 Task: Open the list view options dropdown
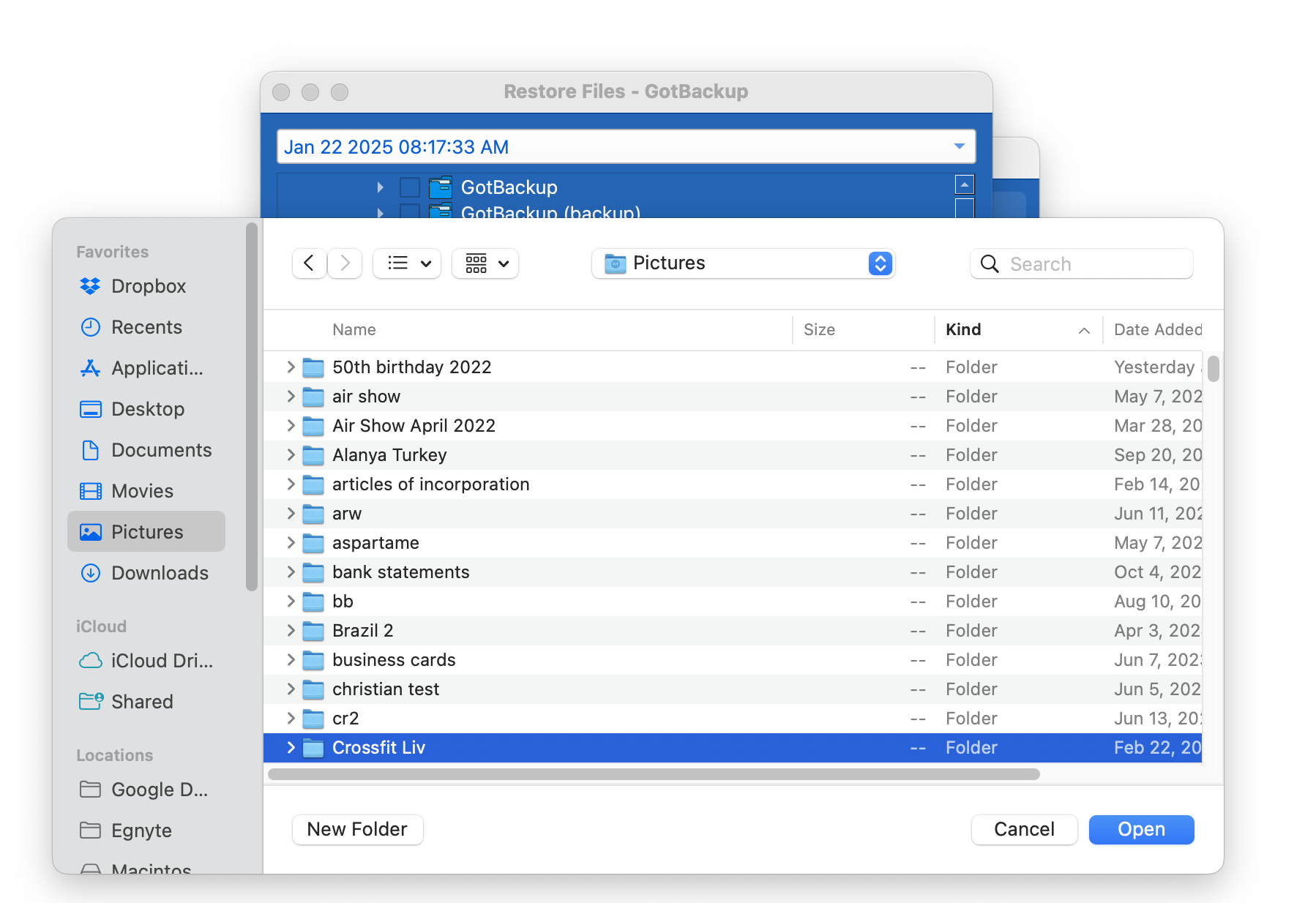[x=407, y=263]
